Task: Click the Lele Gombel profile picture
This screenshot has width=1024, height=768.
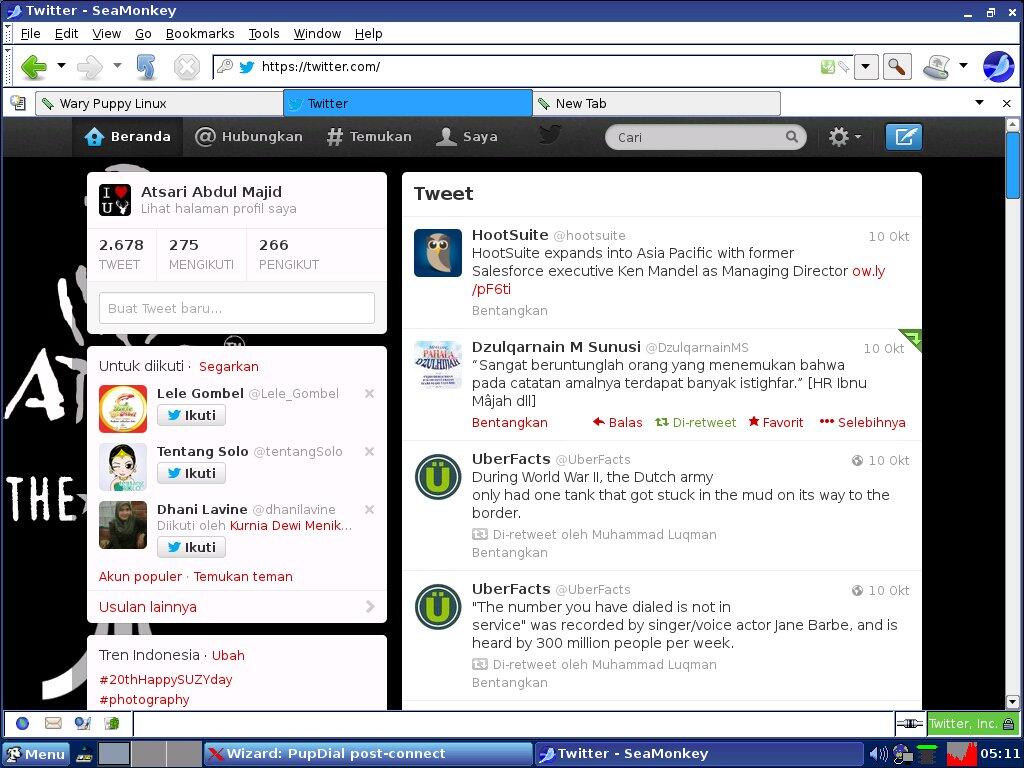Action: (x=123, y=409)
